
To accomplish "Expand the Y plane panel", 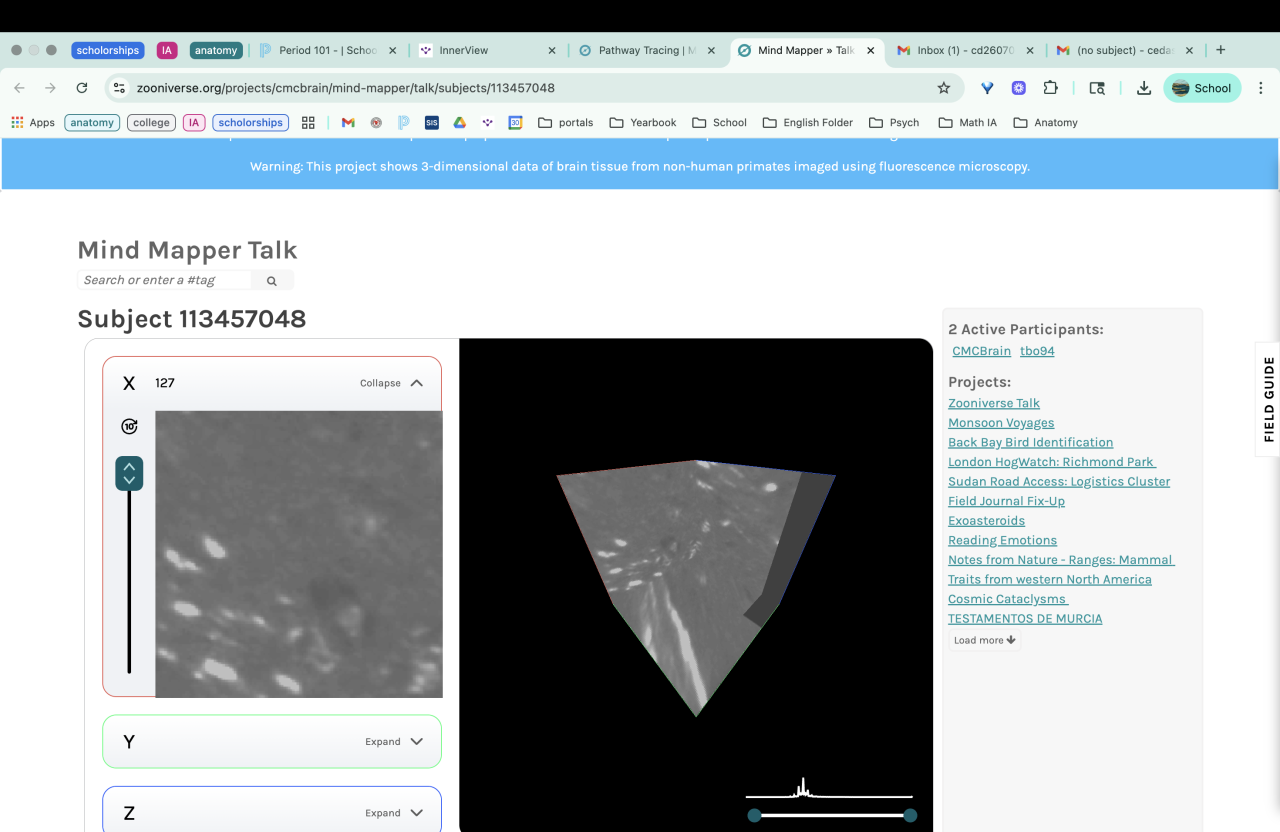I will tap(394, 742).
